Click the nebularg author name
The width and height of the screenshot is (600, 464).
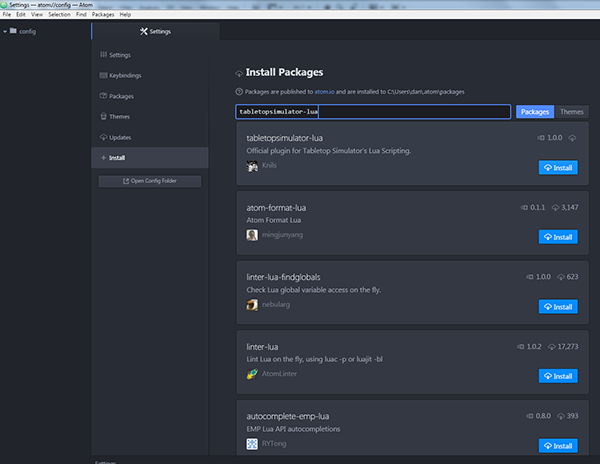[276, 304]
